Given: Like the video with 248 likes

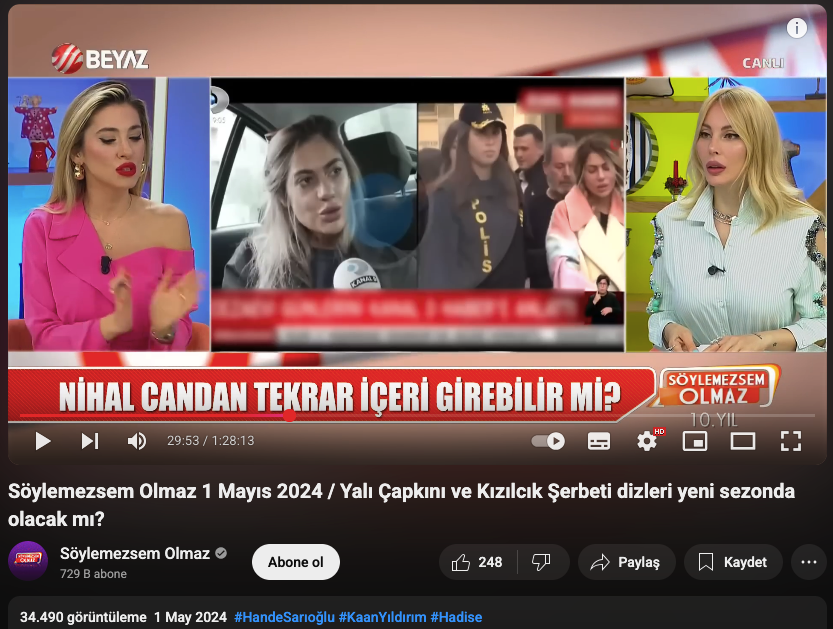Looking at the screenshot, I should [478, 562].
